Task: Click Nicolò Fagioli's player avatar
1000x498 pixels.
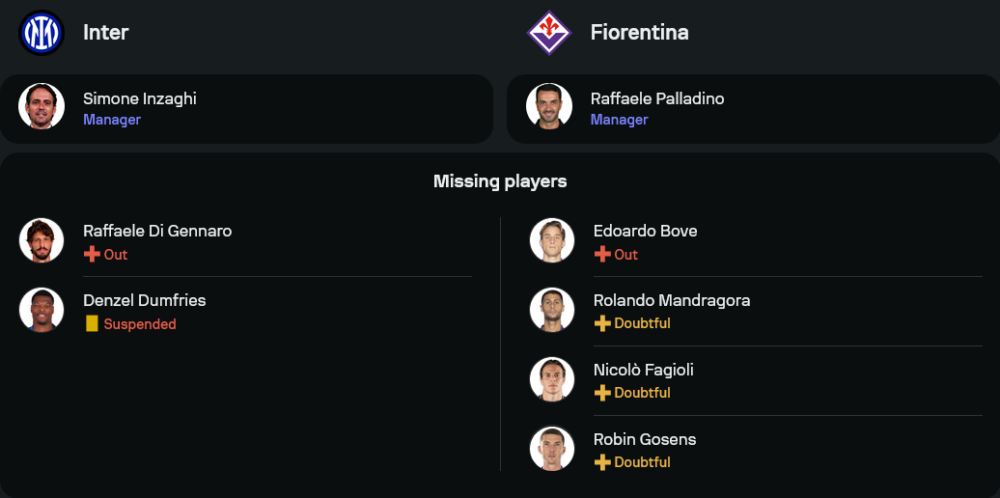Action: [x=552, y=379]
